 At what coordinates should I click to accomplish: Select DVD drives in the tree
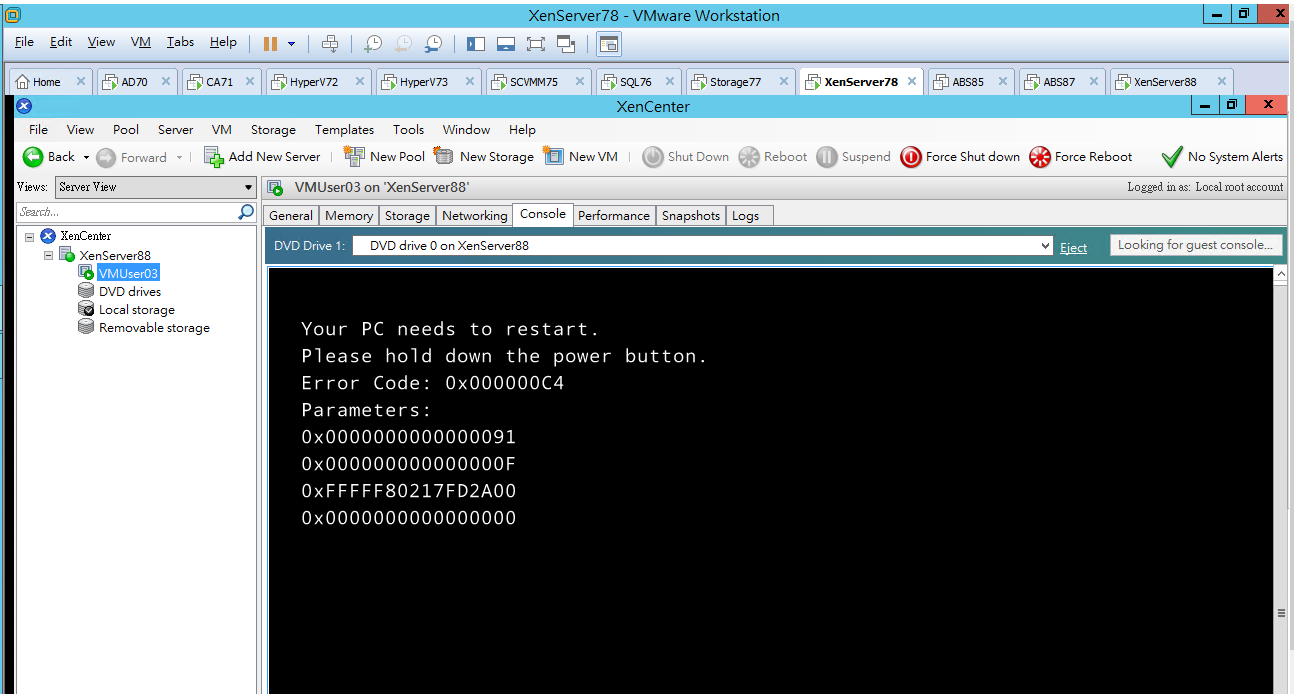[130, 292]
